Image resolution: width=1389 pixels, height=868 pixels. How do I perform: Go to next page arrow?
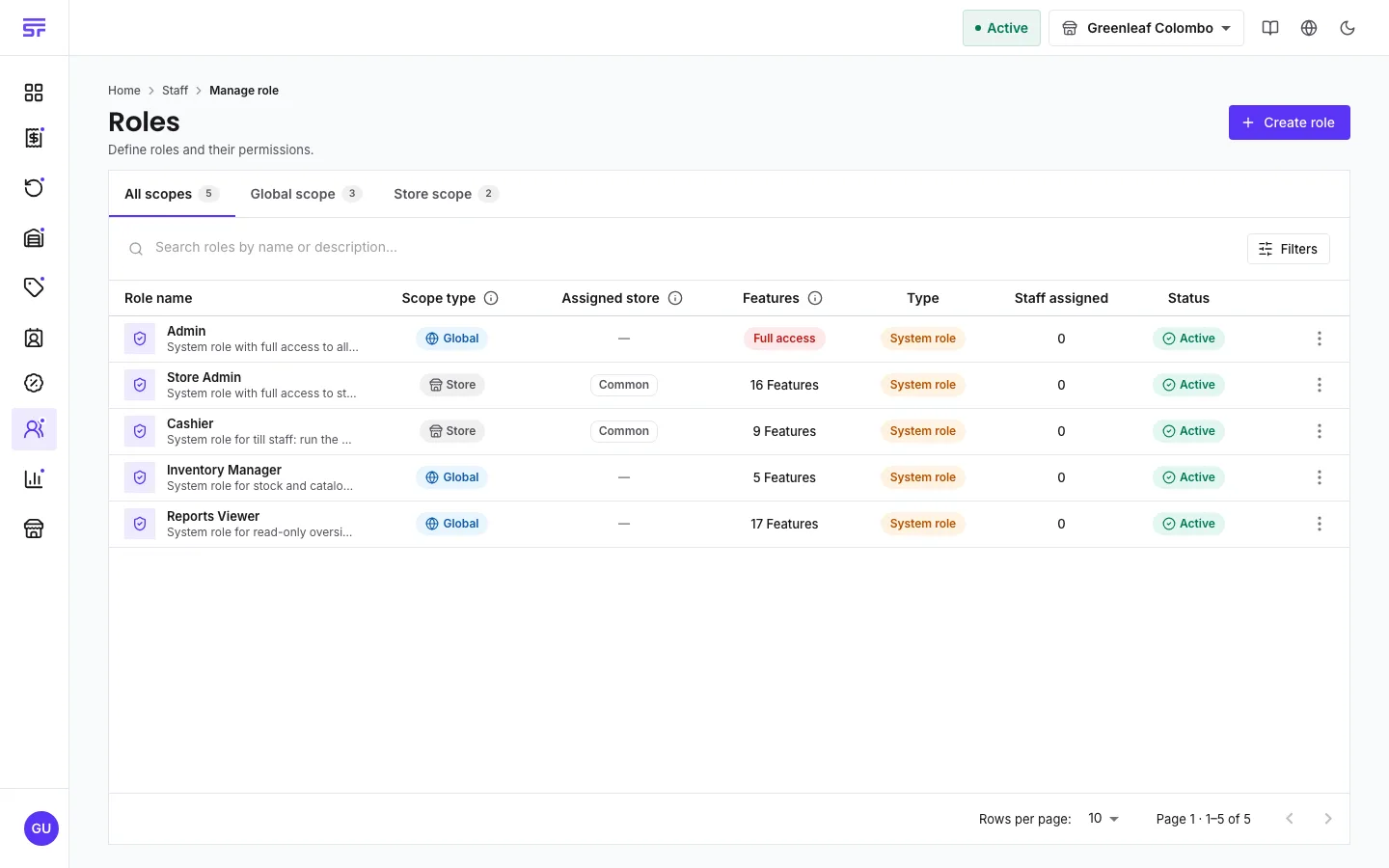[x=1328, y=819]
